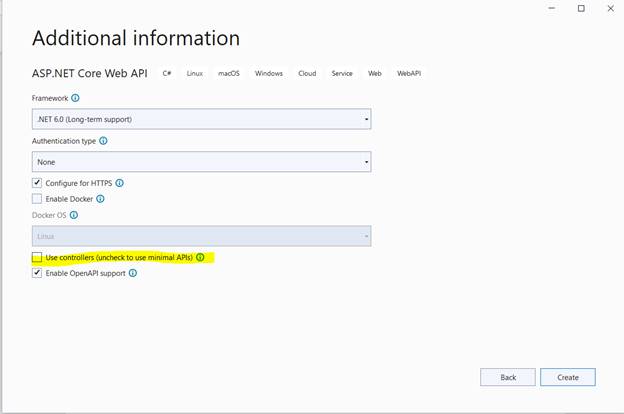624x414 pixels.
Task: Check the Enable Docker checkbox
Action: point(37,199)
